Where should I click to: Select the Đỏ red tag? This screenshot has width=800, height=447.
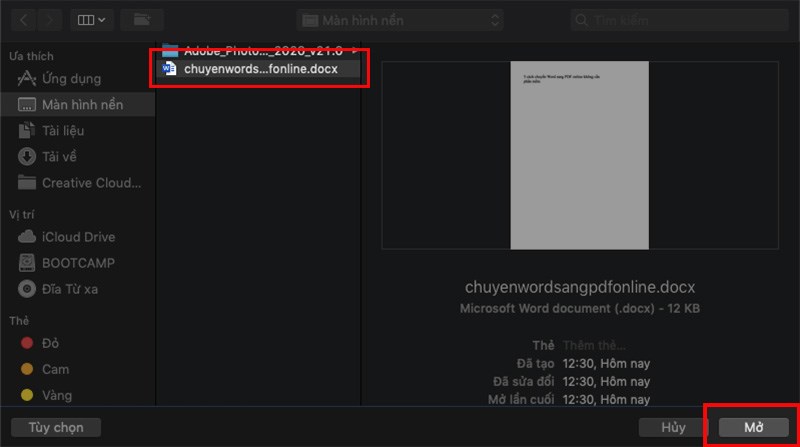click(78, 343)
